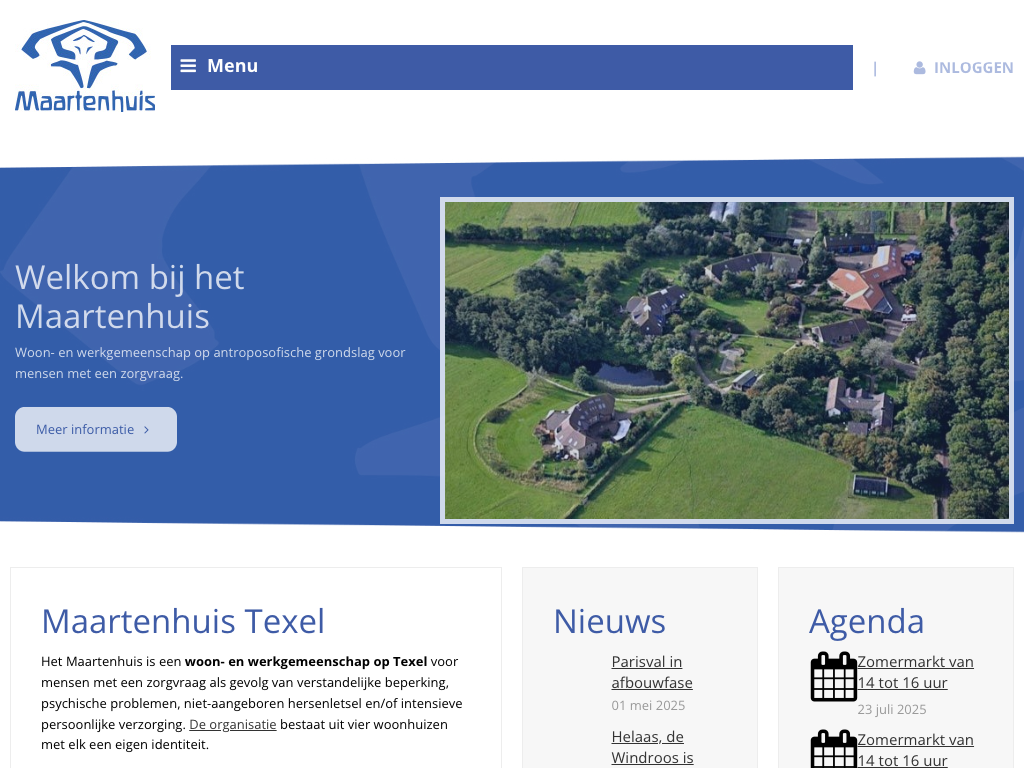
Task: Follow the De organisatie link
Action: (232, 724)
